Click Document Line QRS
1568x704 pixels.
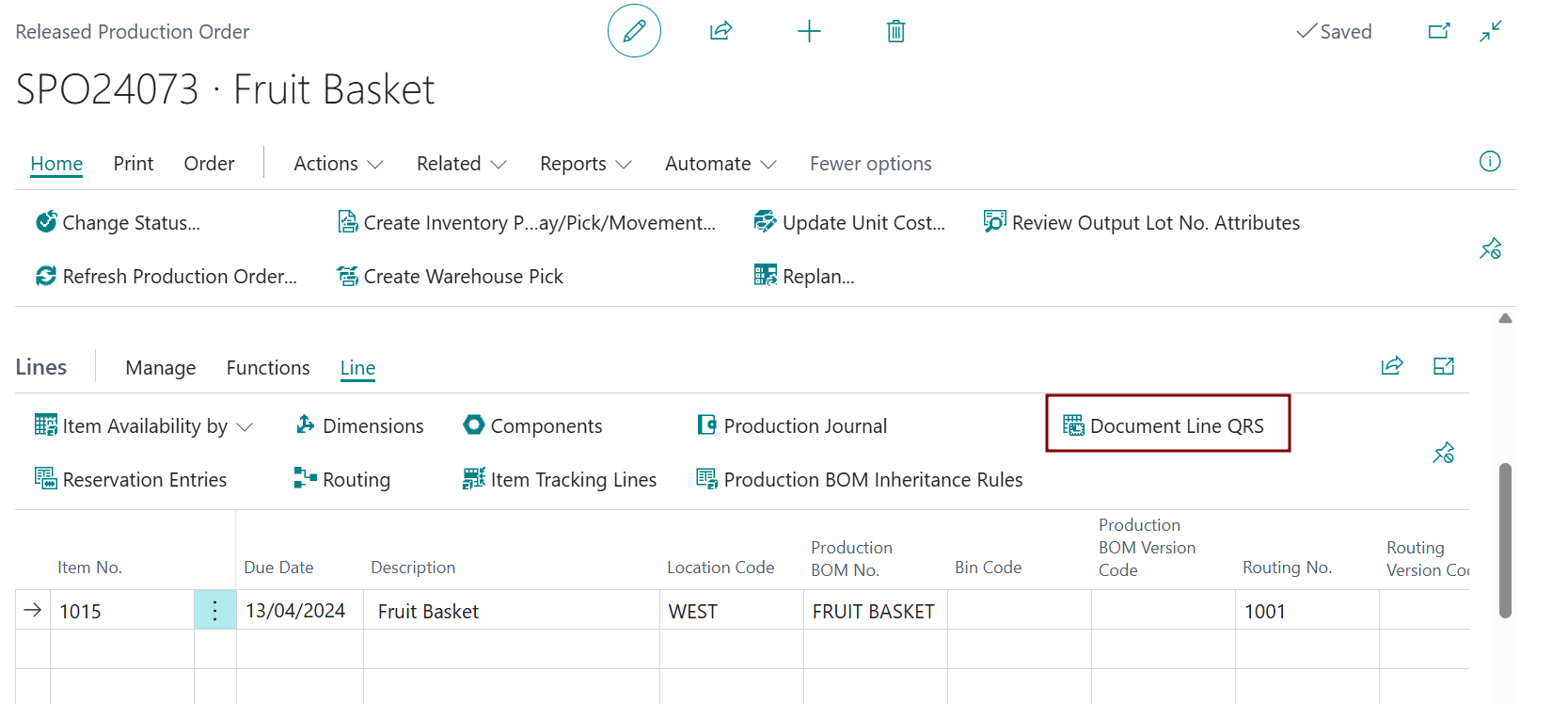1164,425
